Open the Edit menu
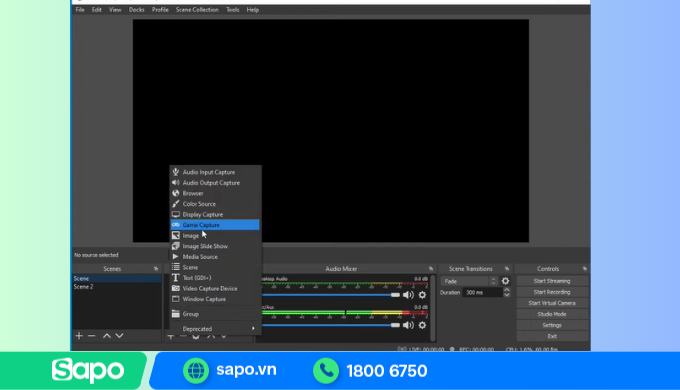680x390 pixels. point(96,10)
